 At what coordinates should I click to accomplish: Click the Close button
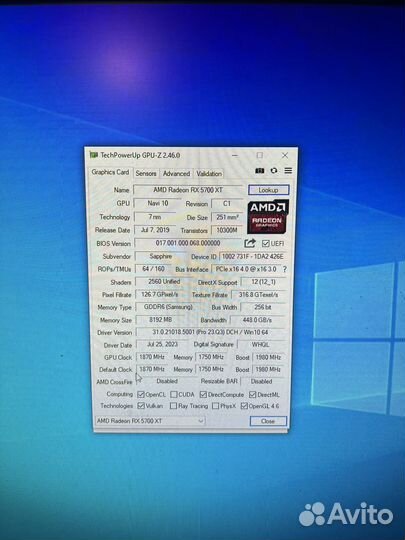tap(268, 421)
